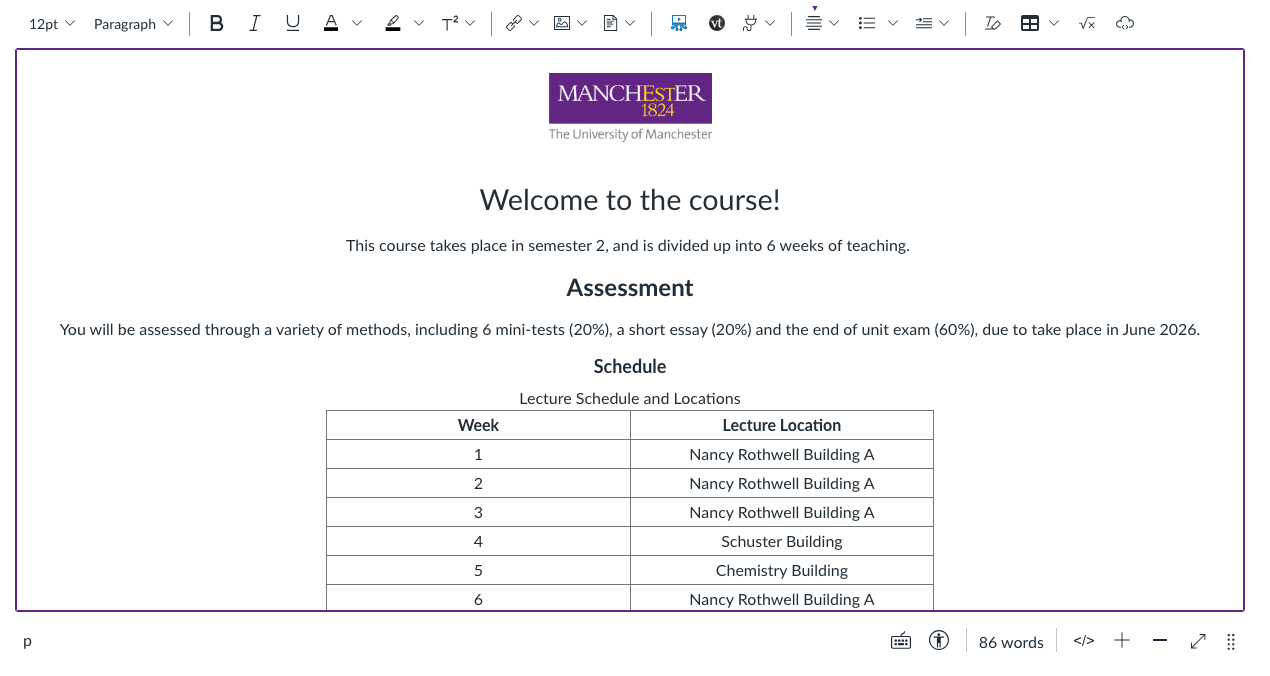The width and height of the screenshot is (1270, 676).
Task: Expand the text color options arrow
Action: click(x=357, y=24)
